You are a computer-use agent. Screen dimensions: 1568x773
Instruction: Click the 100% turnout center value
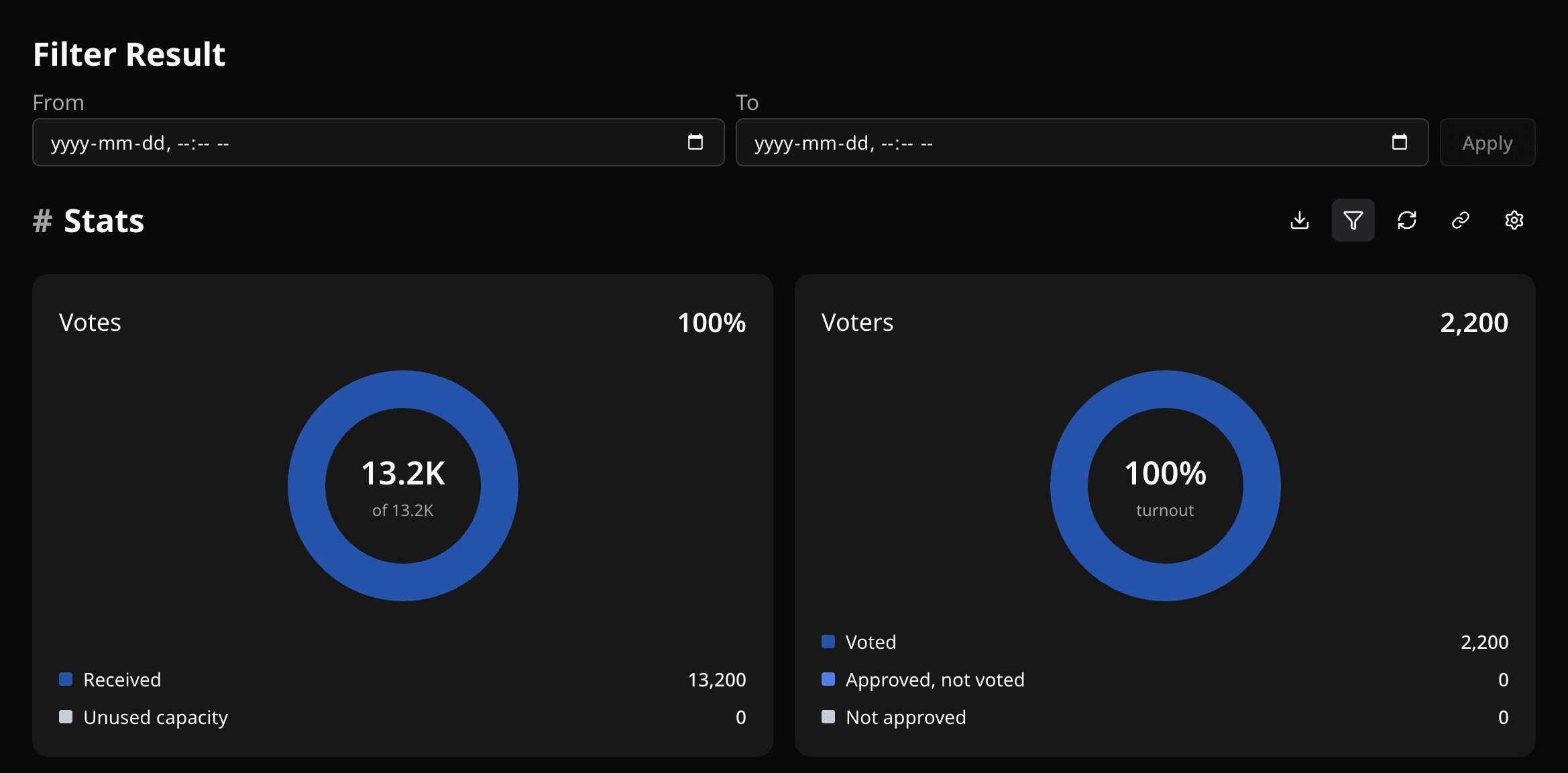[x=1166, y=474]
